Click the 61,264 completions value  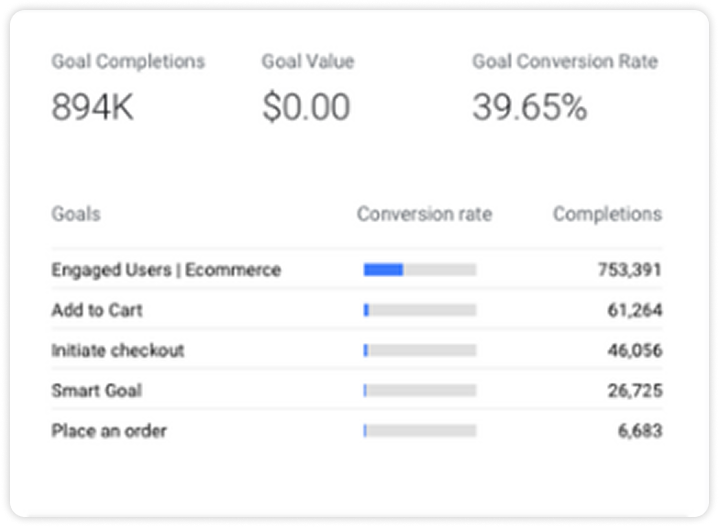point(634,310)
